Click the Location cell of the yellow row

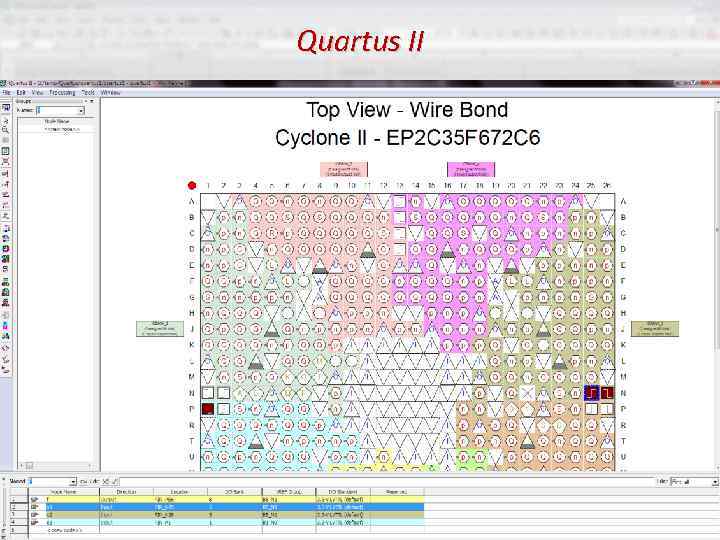[x=180, y=500]
